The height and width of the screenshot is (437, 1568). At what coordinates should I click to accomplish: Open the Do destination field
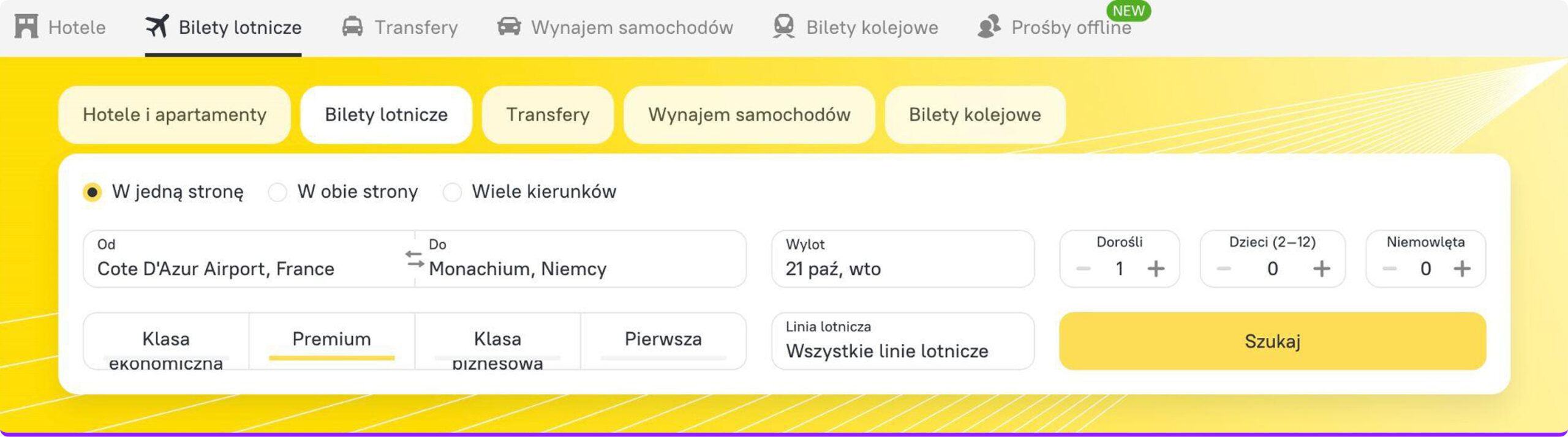[x=579, y=259]
